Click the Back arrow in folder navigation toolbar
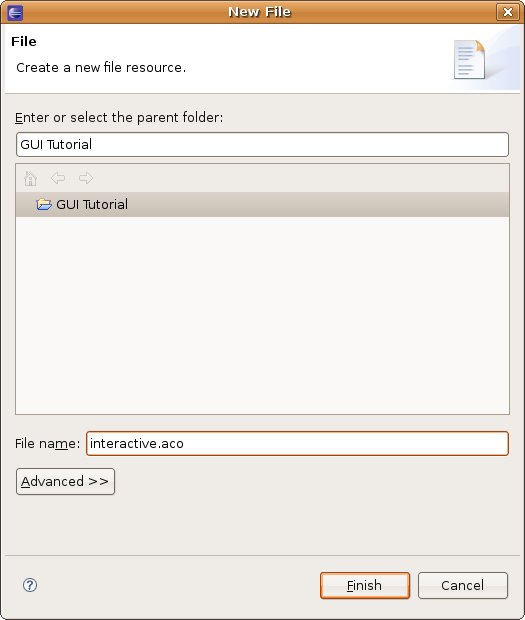Image resolution: width=525 pixels, height=620 pixels. 58,178
